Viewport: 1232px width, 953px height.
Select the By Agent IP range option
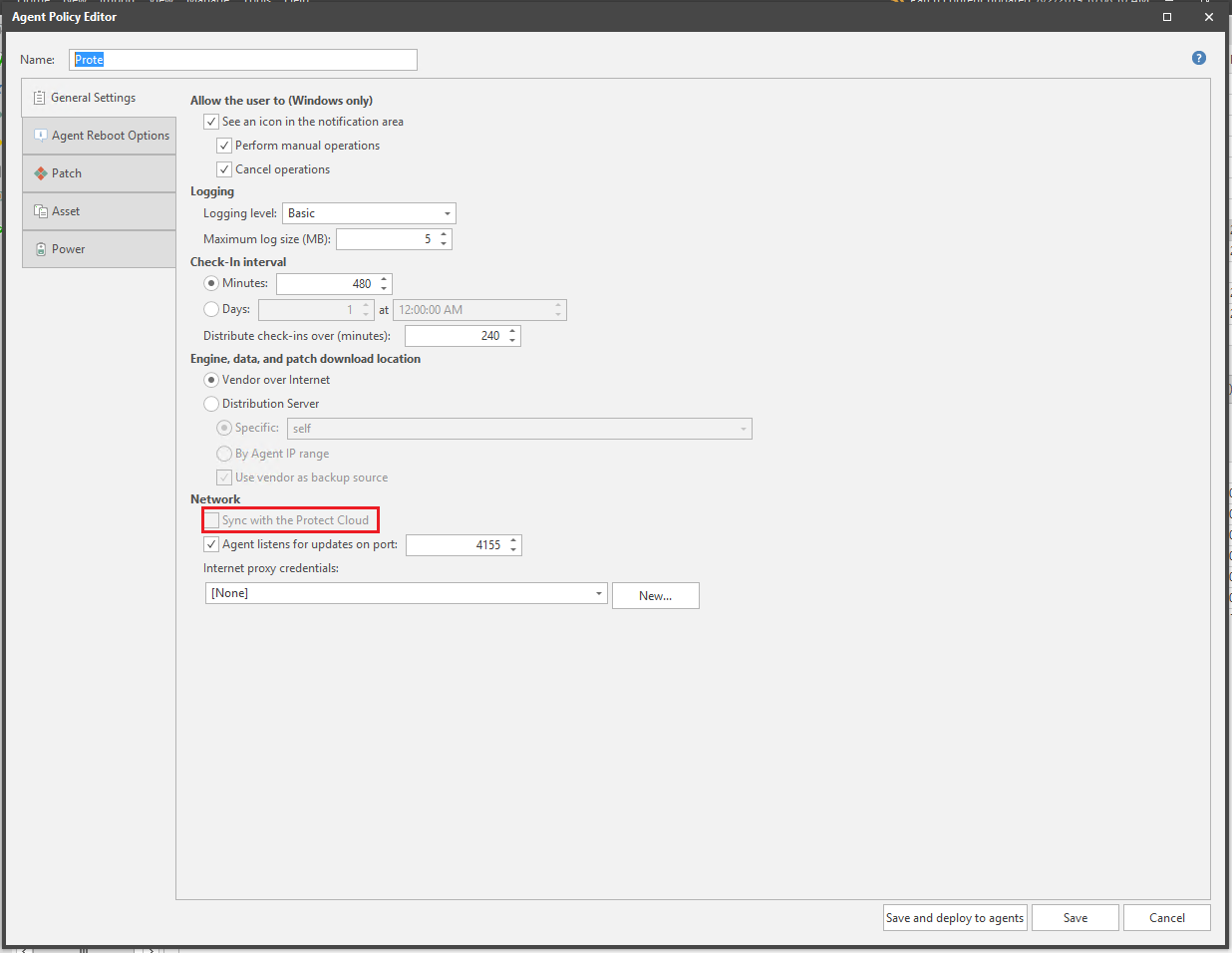coord(224,453)
